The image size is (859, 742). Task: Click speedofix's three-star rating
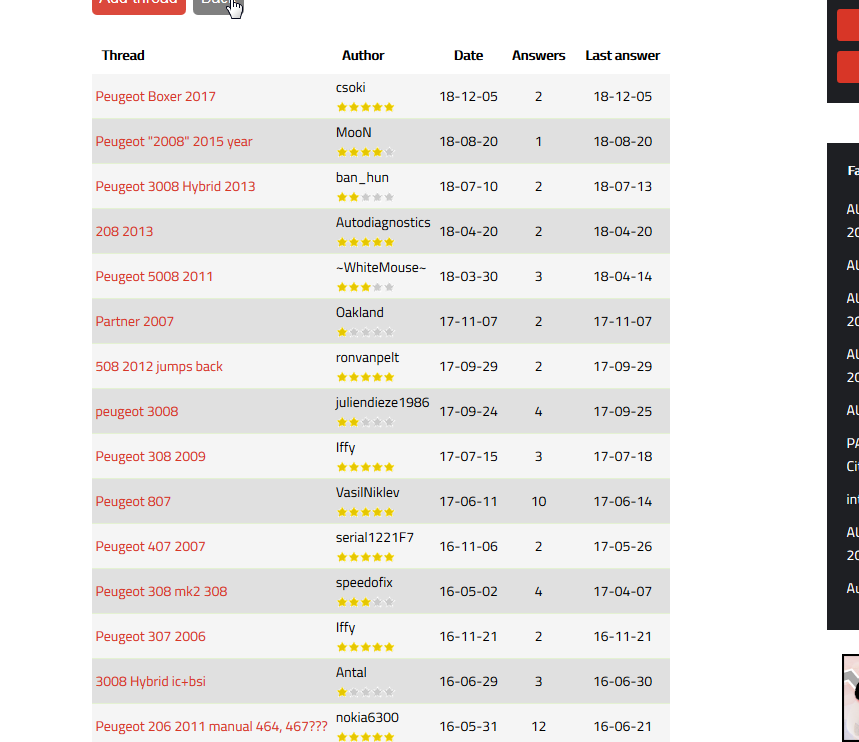pyautogui.click(x=365, y=602)
